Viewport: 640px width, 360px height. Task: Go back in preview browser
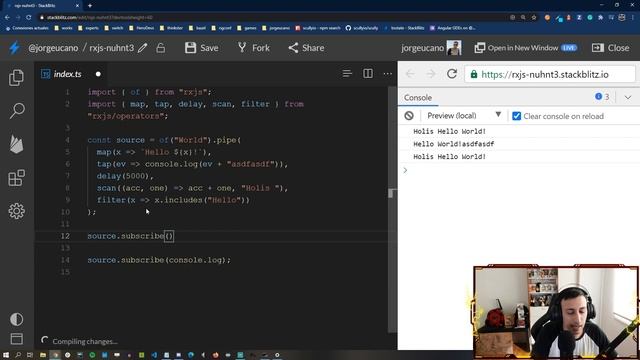tap(410, 74)
